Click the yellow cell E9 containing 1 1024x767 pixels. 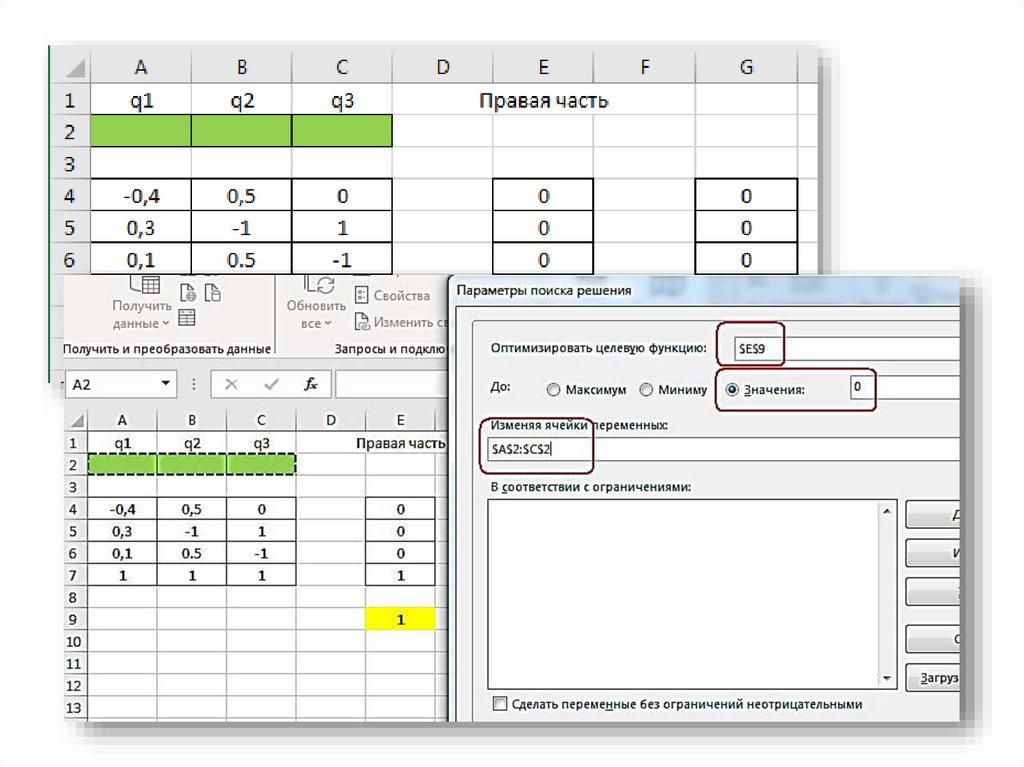(400, 619)
